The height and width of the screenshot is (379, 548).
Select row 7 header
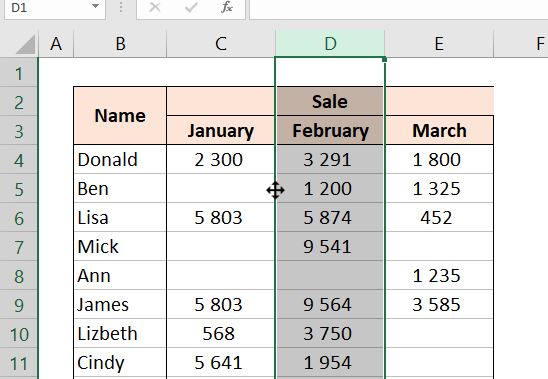point(19,247)
